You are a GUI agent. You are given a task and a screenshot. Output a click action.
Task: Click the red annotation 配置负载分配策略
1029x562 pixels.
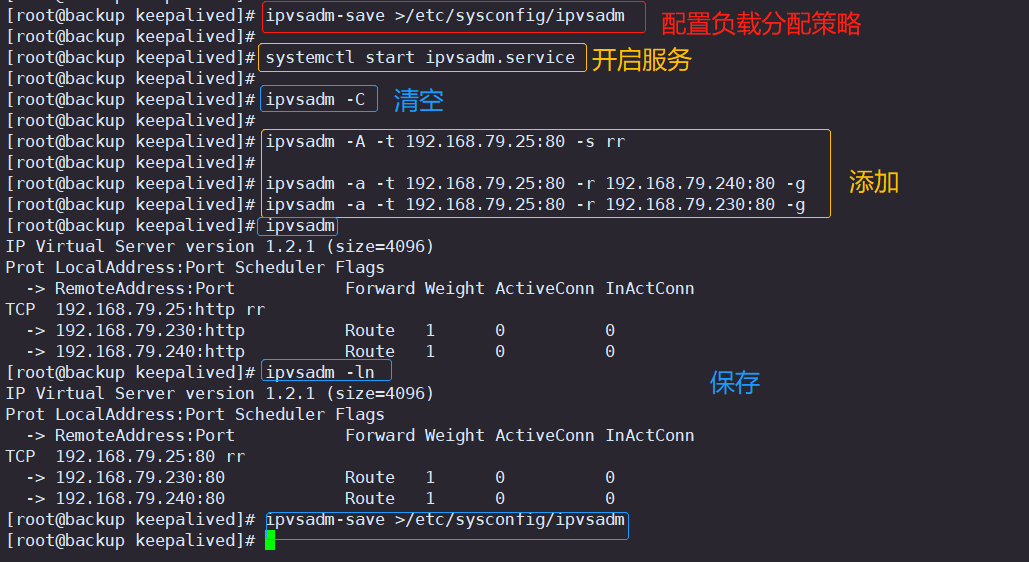pyautogui.click(x=761, y=24)
